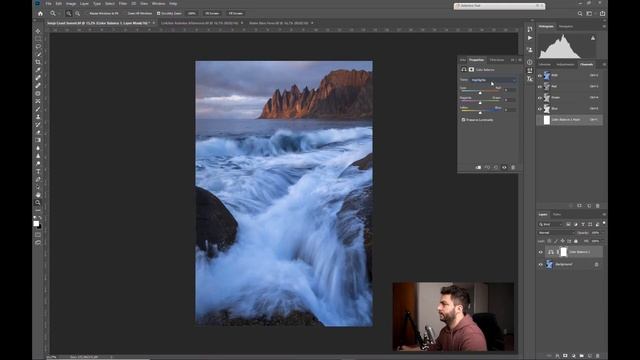The image size is (640, 360).
Task: Hide the Background layer eye
Action: (x=540, y=264)
